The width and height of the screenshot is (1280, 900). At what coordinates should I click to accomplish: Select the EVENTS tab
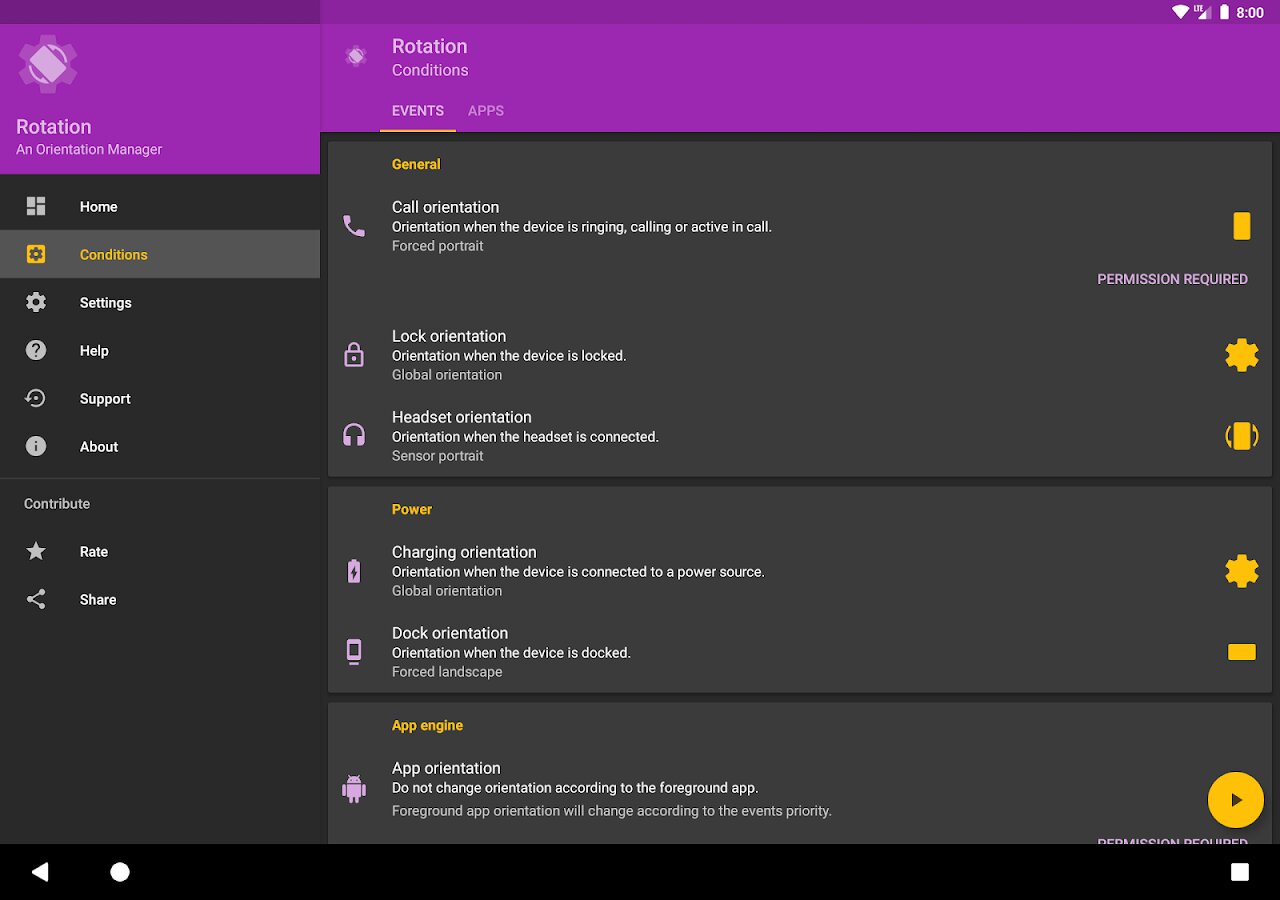(418, 111)
